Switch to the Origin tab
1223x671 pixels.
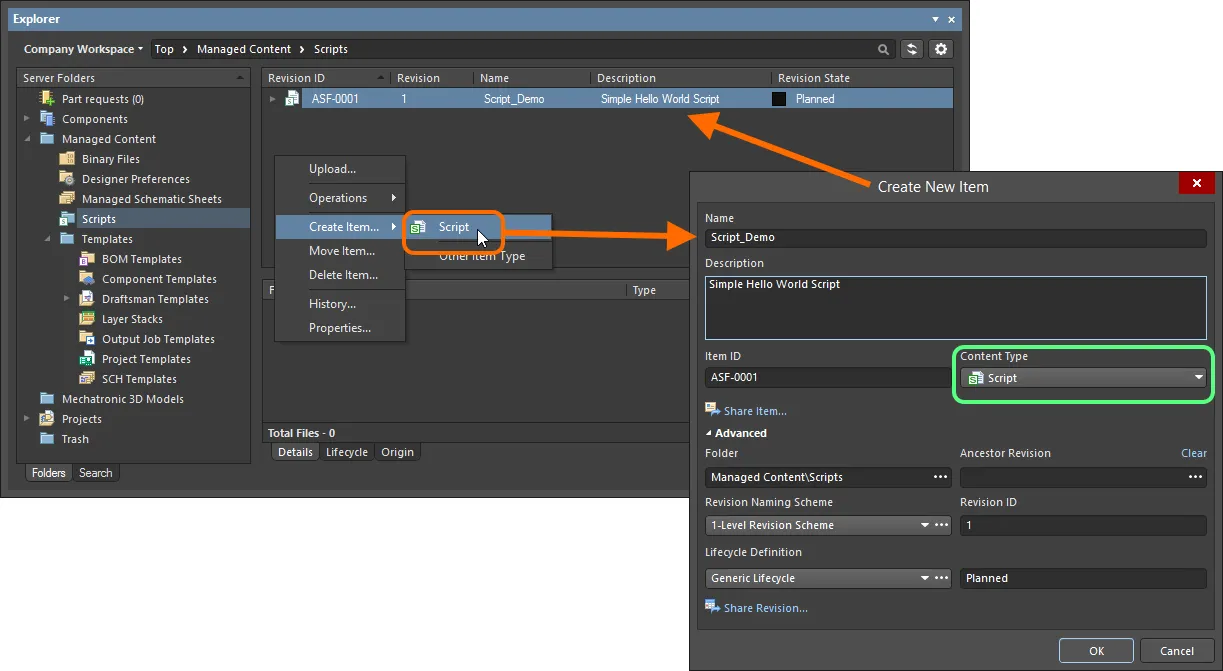click(x=397, y=452)
